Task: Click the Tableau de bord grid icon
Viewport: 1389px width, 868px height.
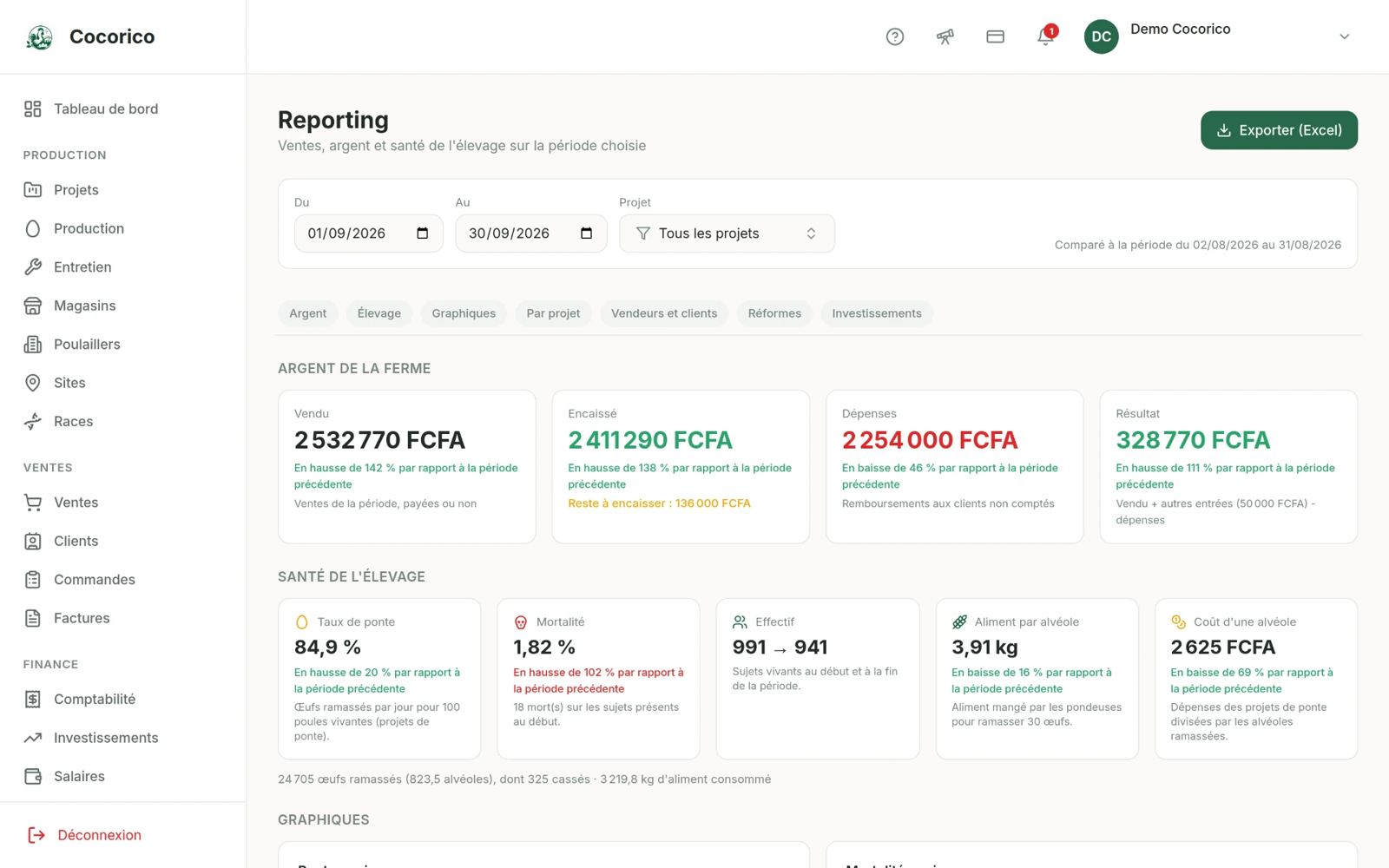Action: (33, 108)
